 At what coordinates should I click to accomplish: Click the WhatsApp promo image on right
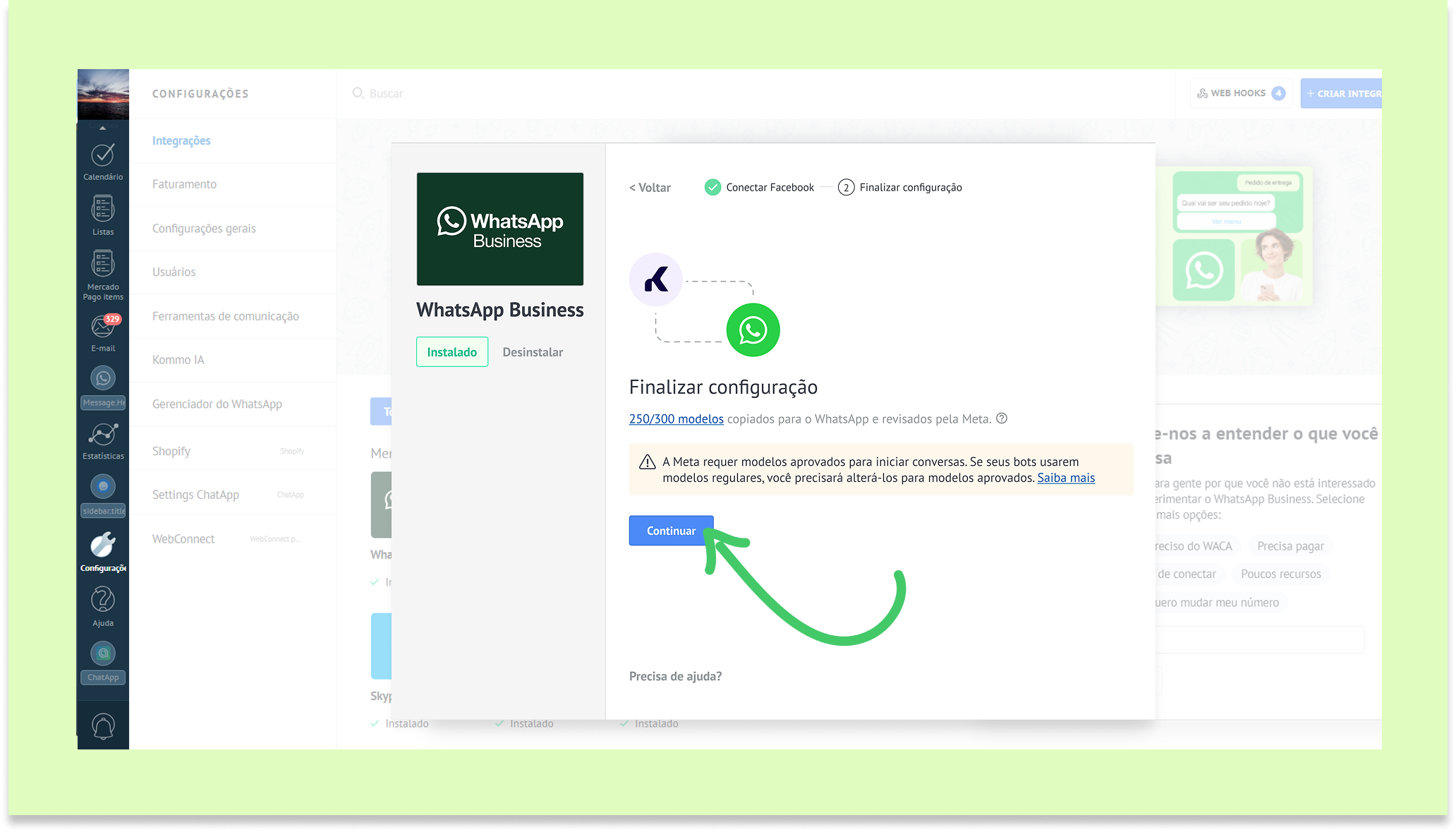(x=1235, y=236)
